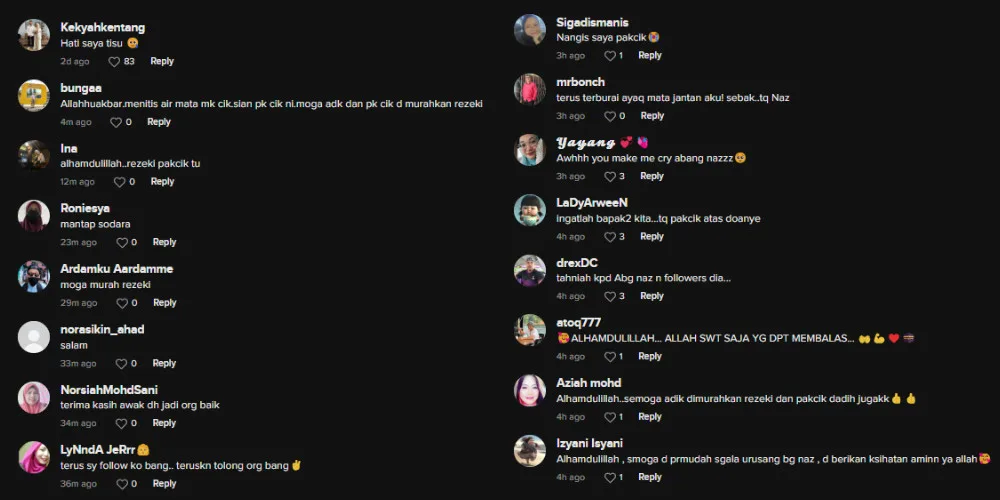Reply to mrbonch's comment
The width and height of the screenshot is (1000, 500).
[x=652, y=116]
